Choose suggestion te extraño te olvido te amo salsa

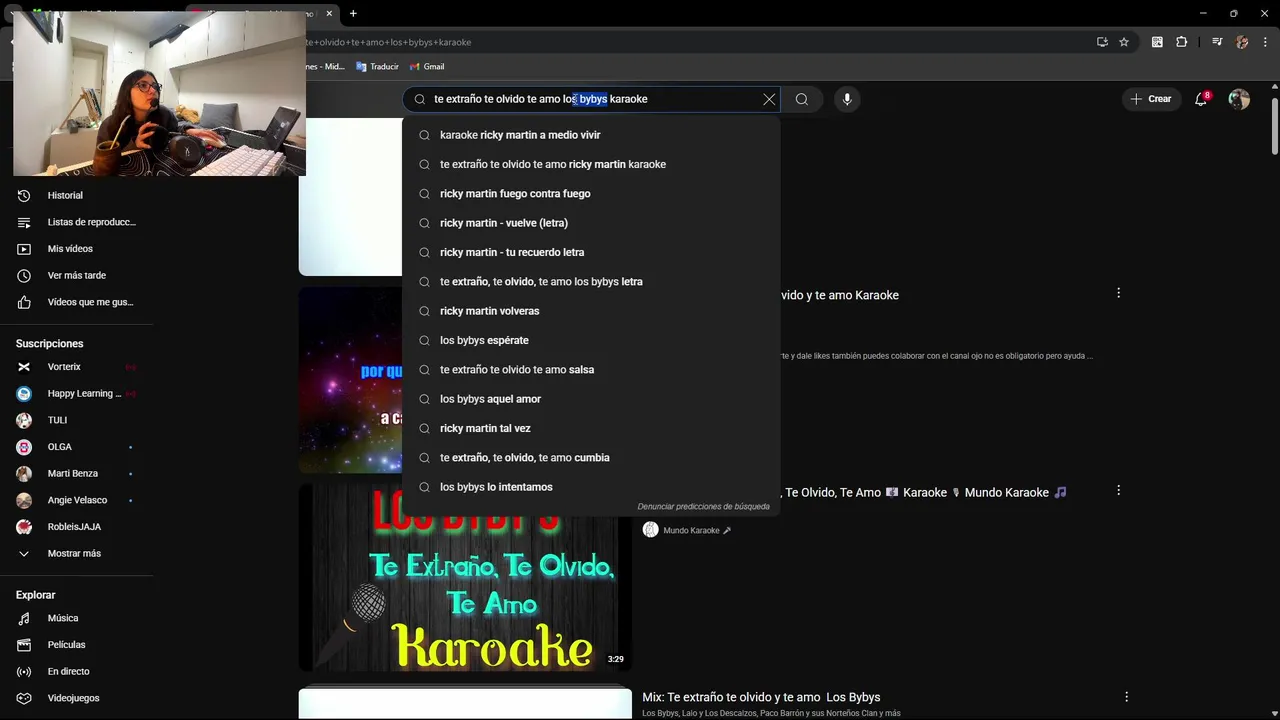591,369
